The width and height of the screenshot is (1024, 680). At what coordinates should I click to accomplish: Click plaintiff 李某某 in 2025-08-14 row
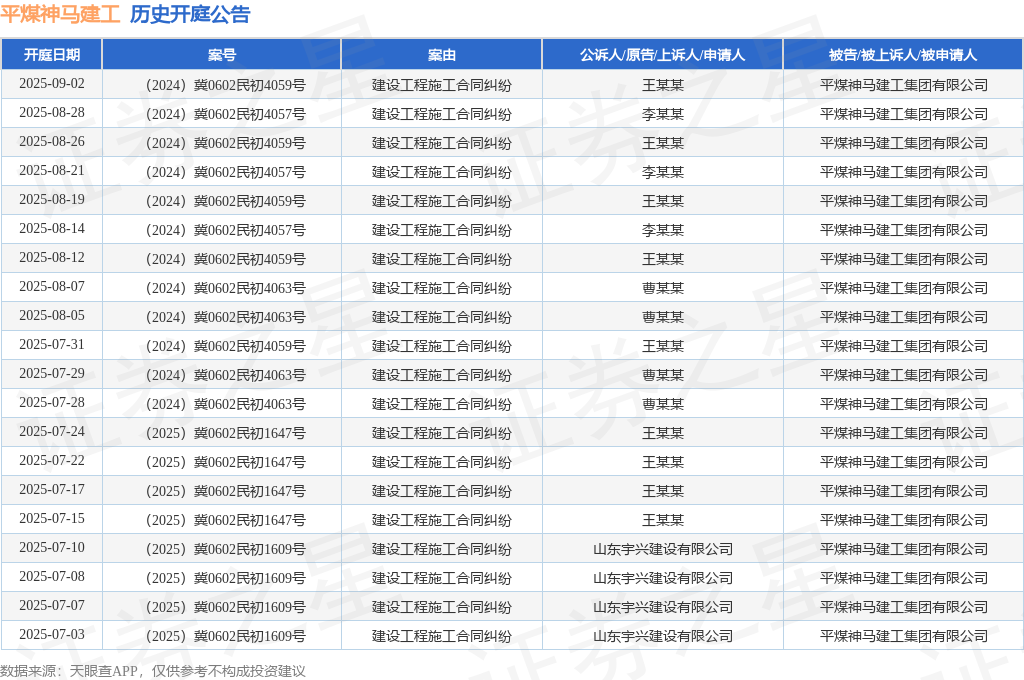pyautogui.click(x=662, y=230)
